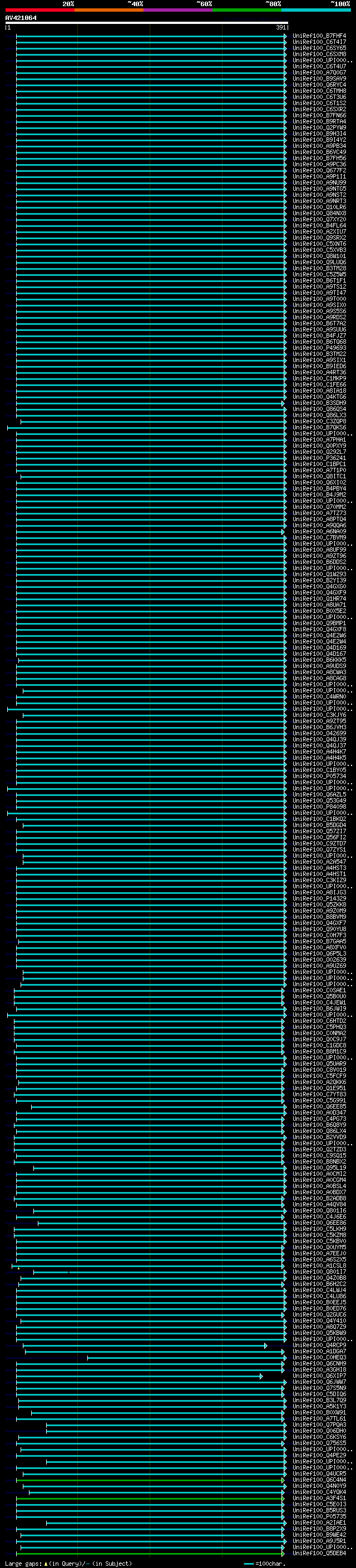Select hit label UniRef100_P05734
356x1568 pixels.
319,776
